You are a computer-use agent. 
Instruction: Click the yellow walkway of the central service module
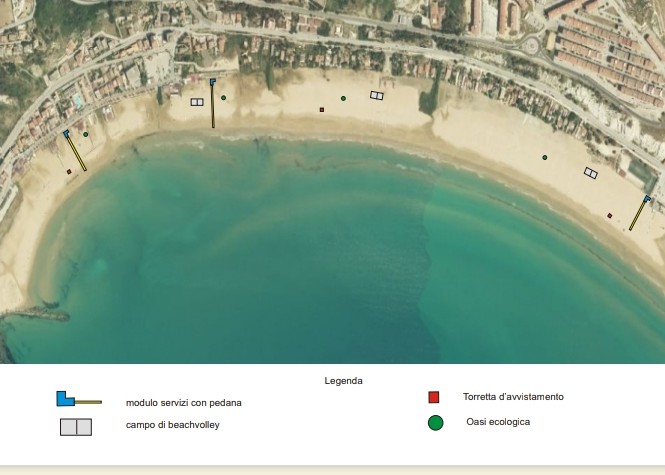(213, 106)
